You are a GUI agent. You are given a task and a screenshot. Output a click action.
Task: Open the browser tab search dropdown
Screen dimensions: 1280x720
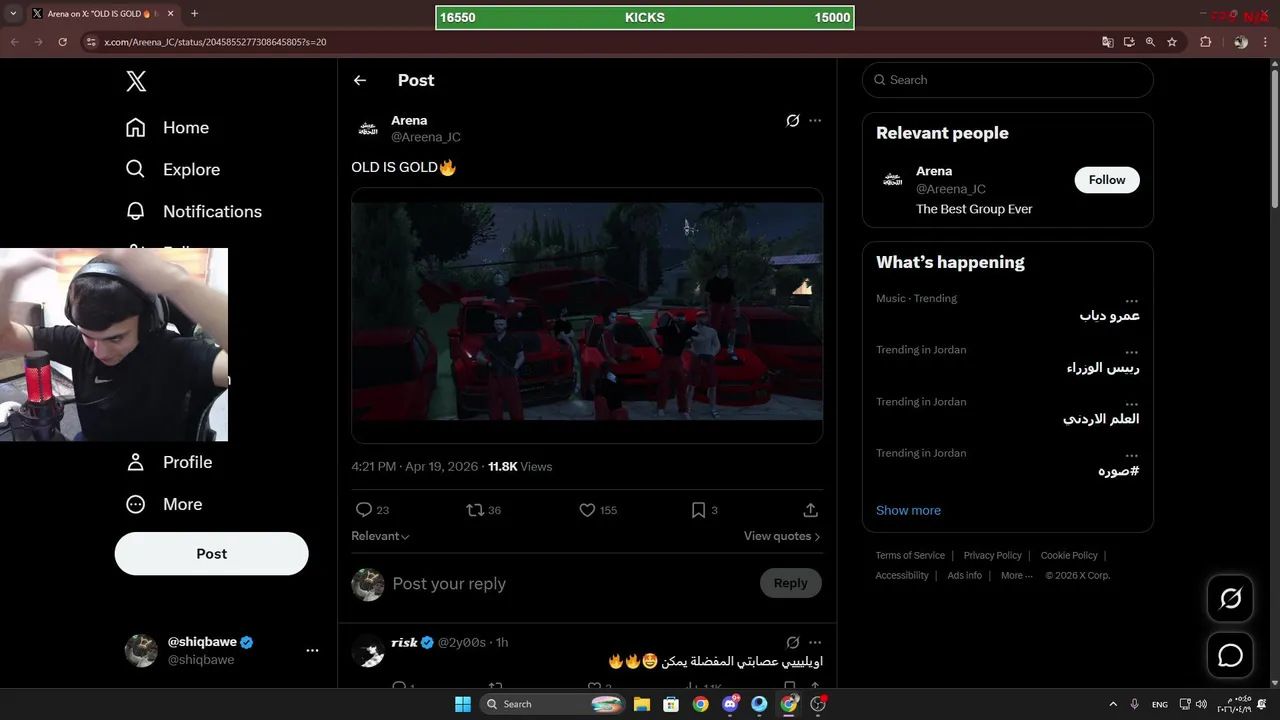[13, 14]
